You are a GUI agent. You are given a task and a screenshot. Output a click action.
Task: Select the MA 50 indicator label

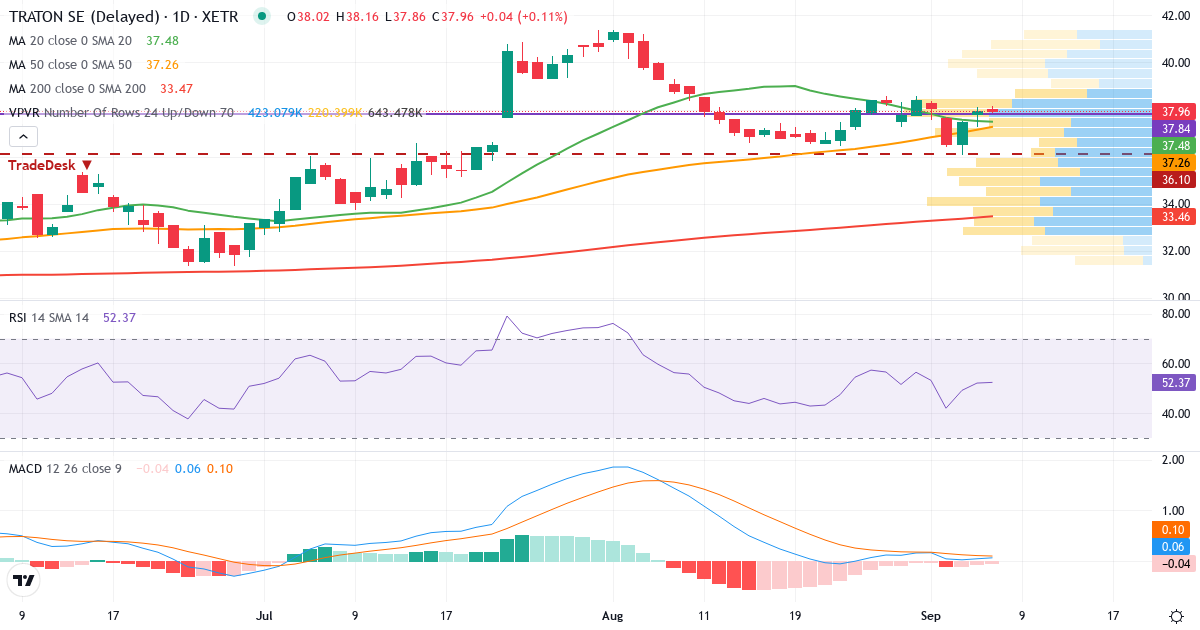pos(70,65)
